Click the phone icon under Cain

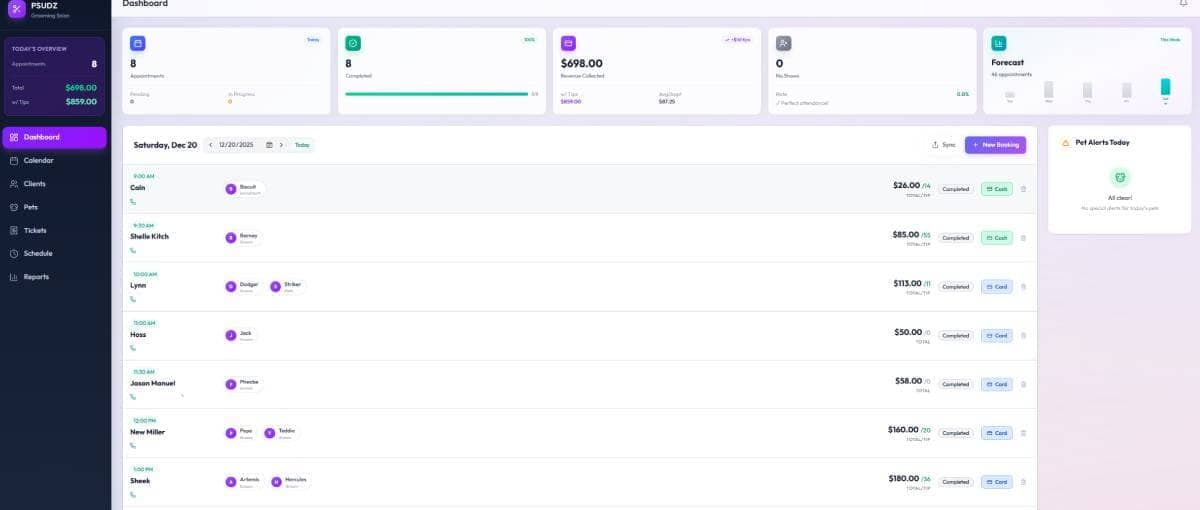pos(133,202)
